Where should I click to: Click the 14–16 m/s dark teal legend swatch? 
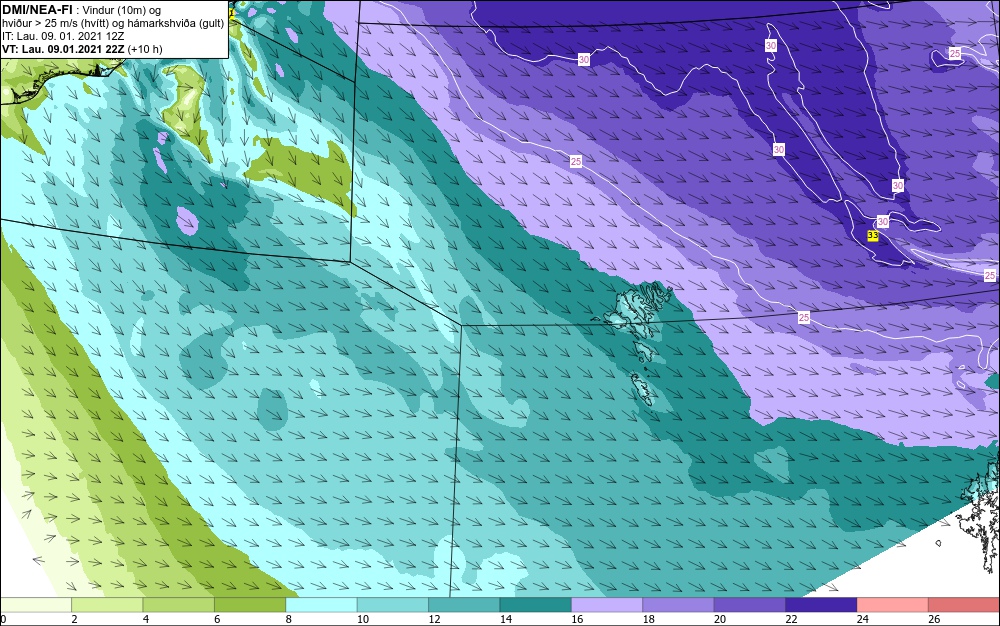(536, 605)
